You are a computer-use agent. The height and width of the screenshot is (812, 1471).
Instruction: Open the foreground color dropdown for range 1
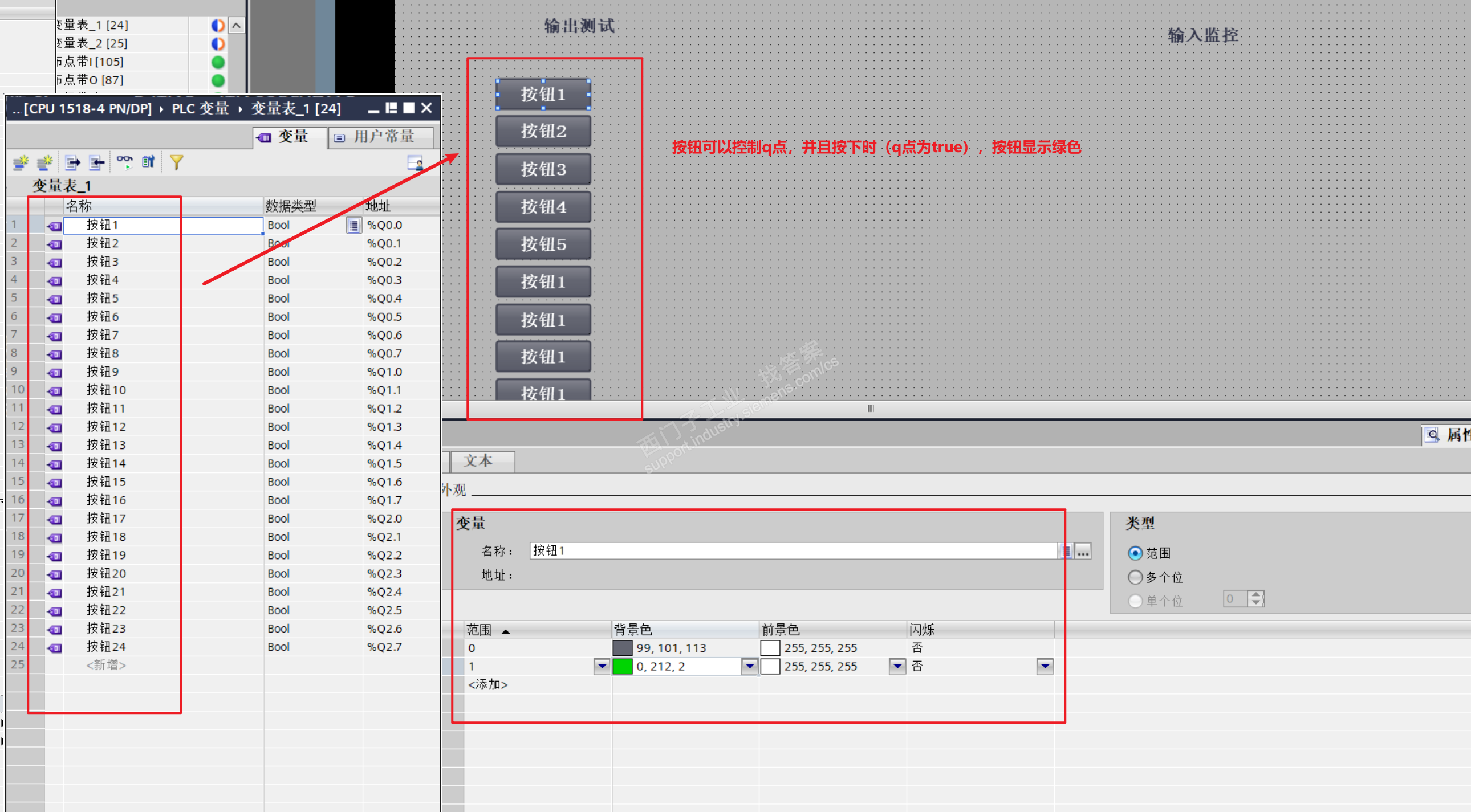coord(896,666)
